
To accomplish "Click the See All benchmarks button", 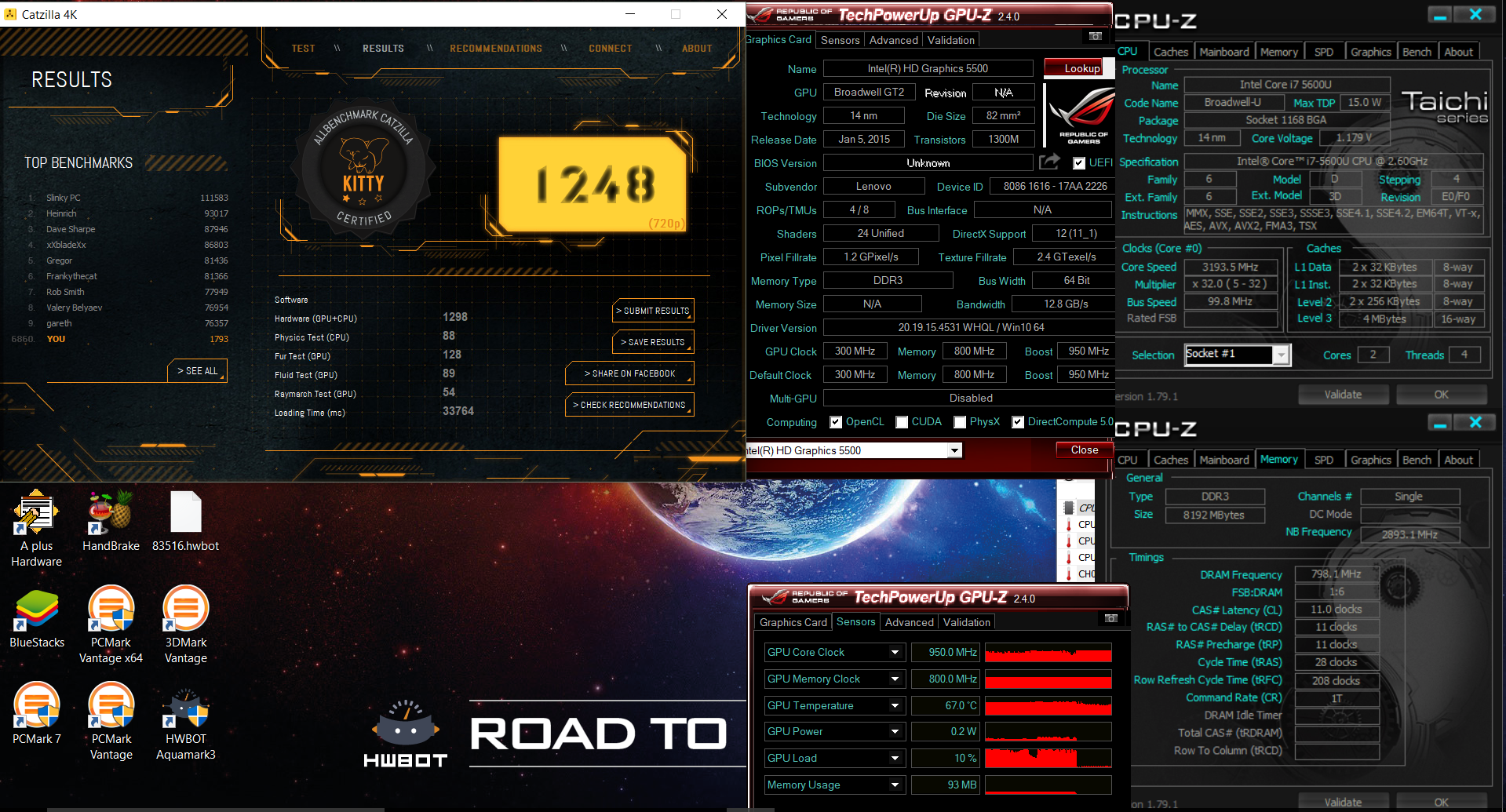I will coord(197,370).
